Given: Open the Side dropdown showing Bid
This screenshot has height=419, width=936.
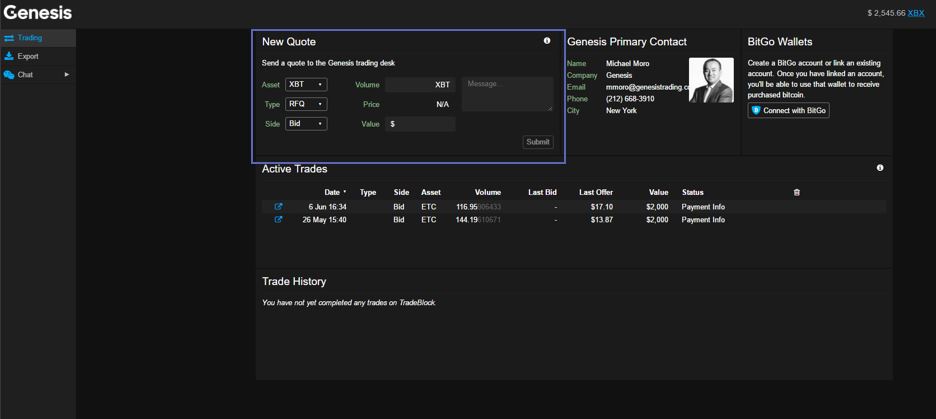Looking at the screenshot, I should point(306,124).
